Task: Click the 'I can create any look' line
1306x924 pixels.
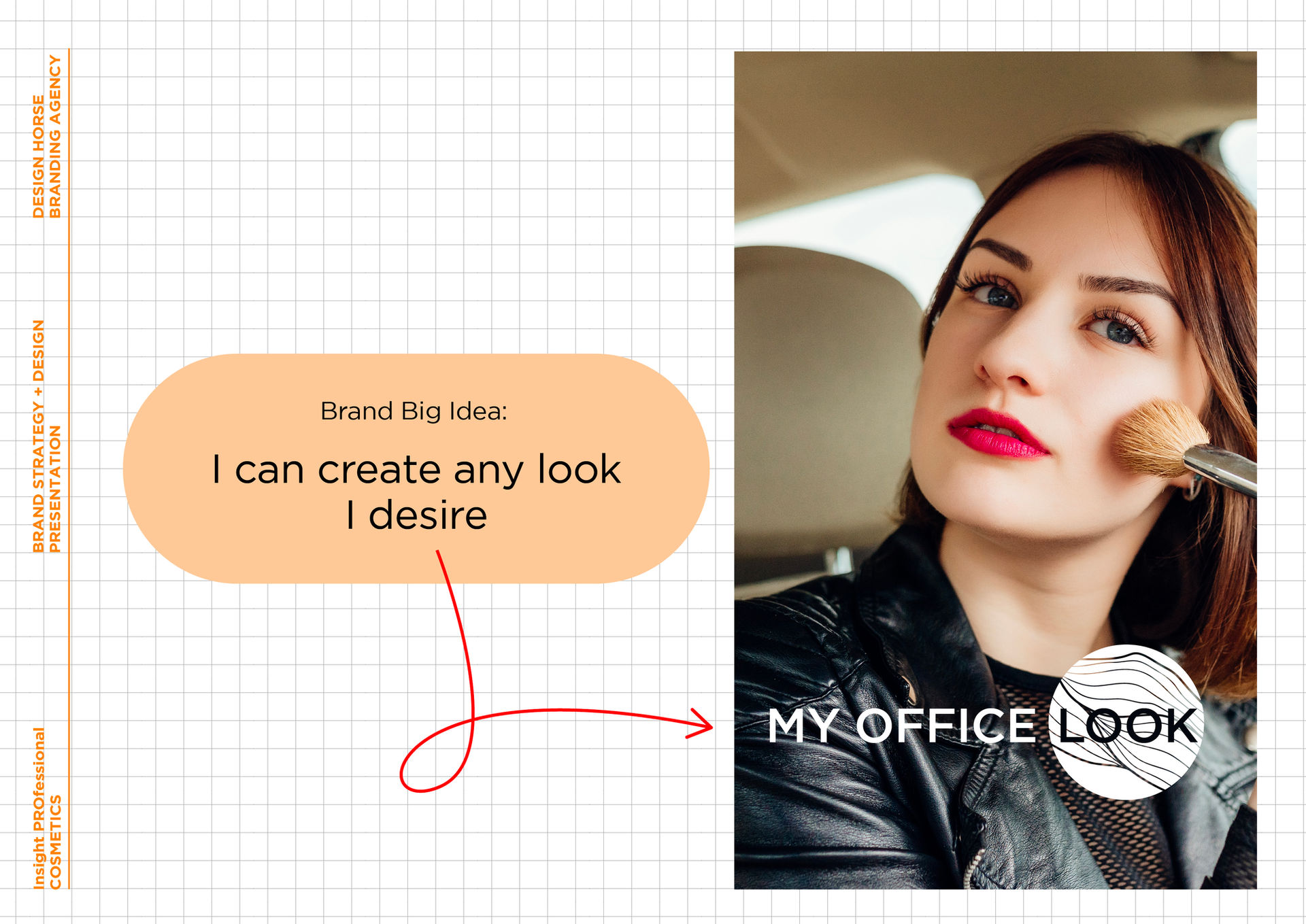Action: [x=416, y=470]
